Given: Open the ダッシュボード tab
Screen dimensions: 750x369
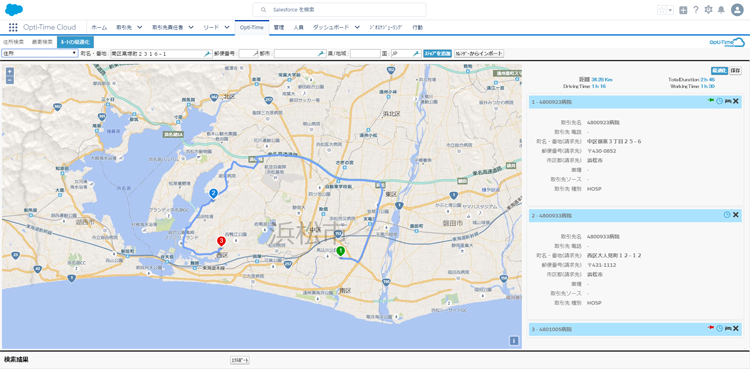Looking at the screenshot, I should point(331,27).
